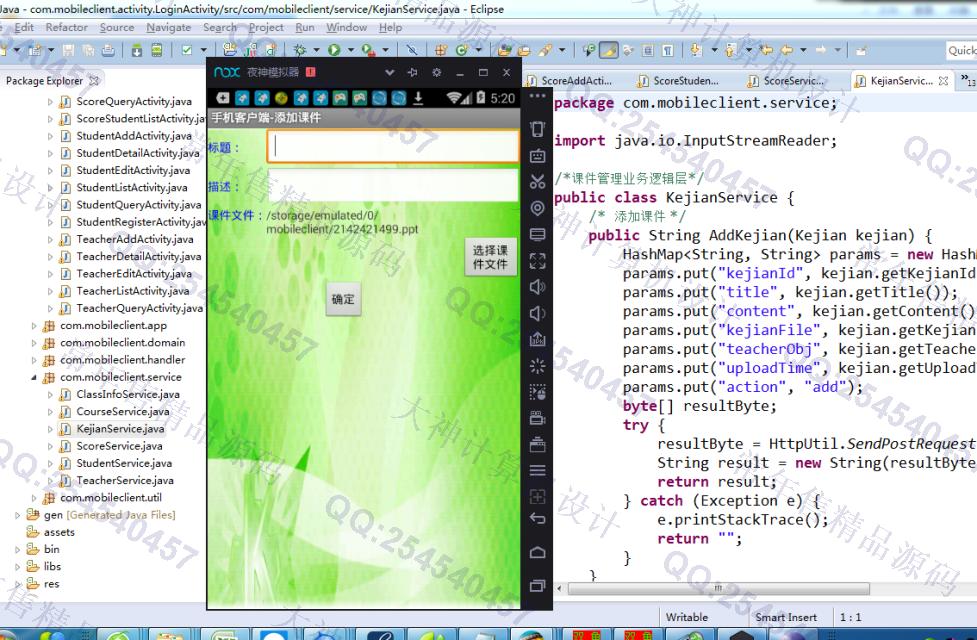Image resolution: width=977 pixels, height=640 pixels.
Task: Click the Debug bug icon
Action: point(300,50)
